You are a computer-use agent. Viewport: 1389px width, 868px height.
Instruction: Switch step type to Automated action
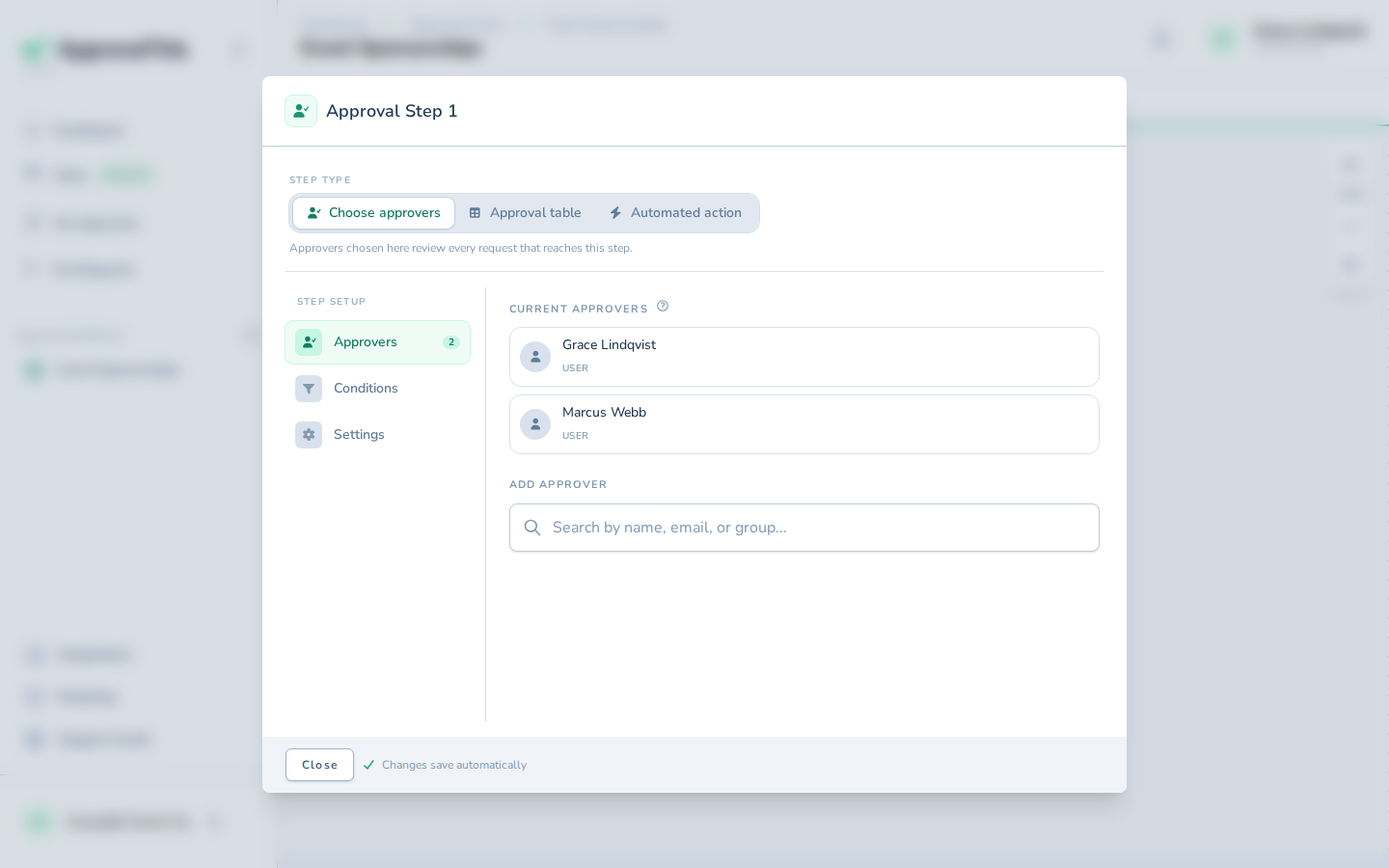tap(675, 213)
